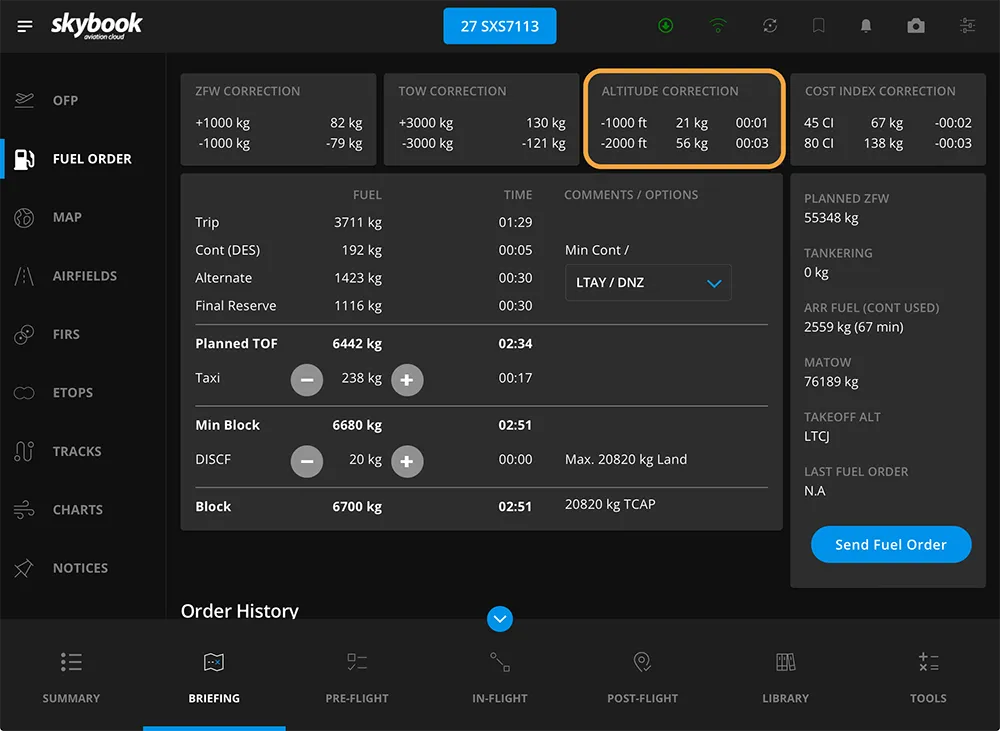Open notifications bell icon
Screen dimensions: 1000x731
[866, 26]
